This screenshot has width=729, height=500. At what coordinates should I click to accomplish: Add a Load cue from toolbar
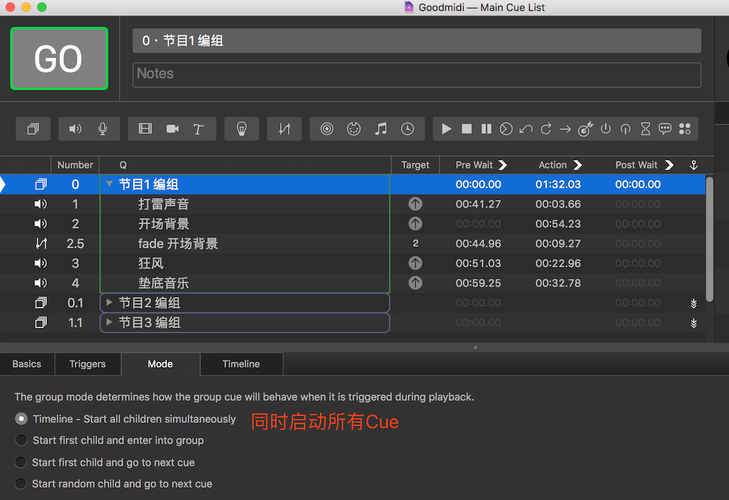click(x=506, y=129)
